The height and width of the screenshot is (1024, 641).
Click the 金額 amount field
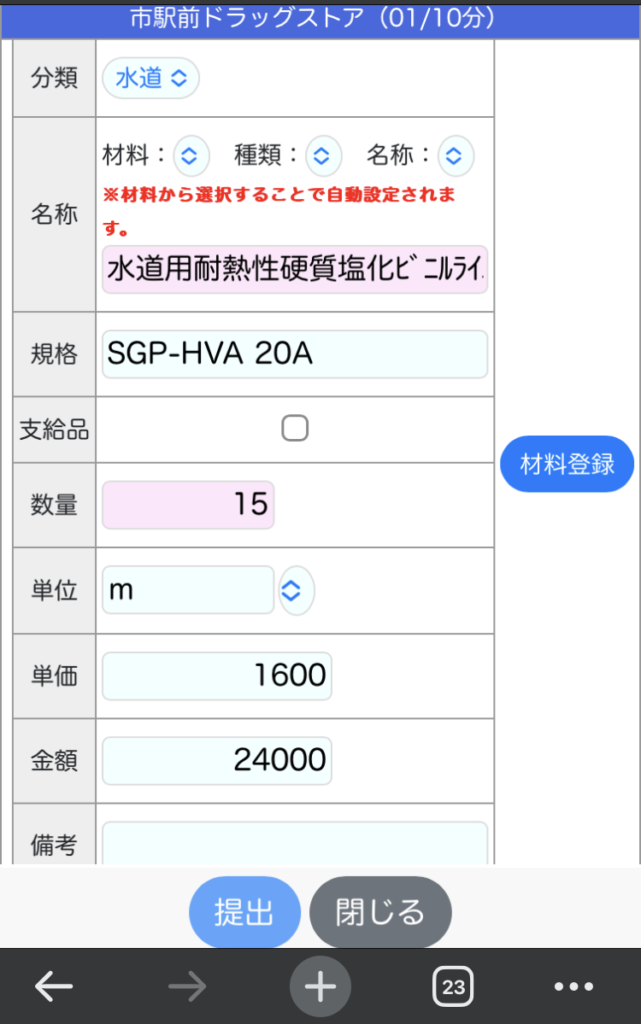216,761
